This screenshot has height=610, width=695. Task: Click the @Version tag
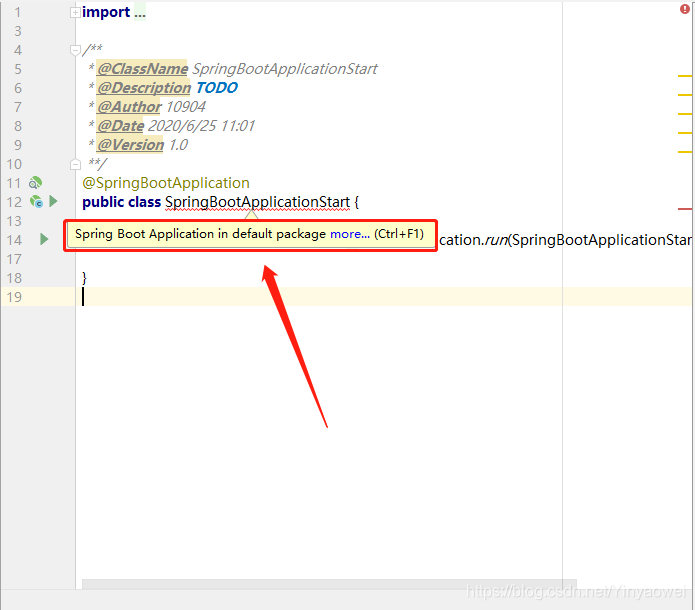tap(130, 145)
